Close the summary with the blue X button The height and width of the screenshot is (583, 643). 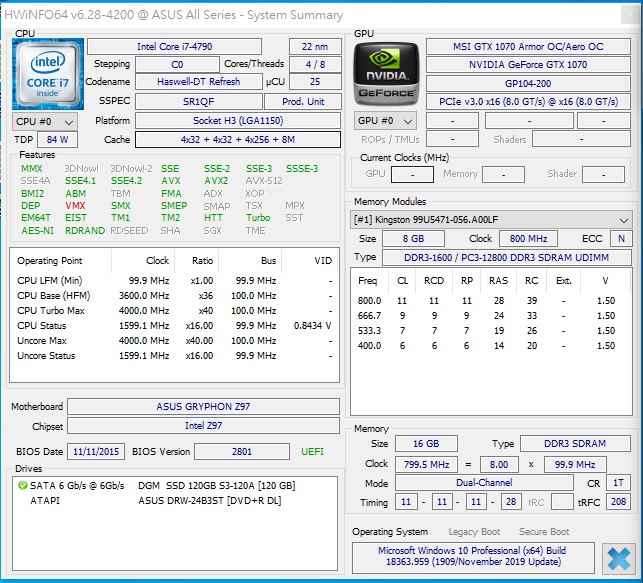point(618,559)
